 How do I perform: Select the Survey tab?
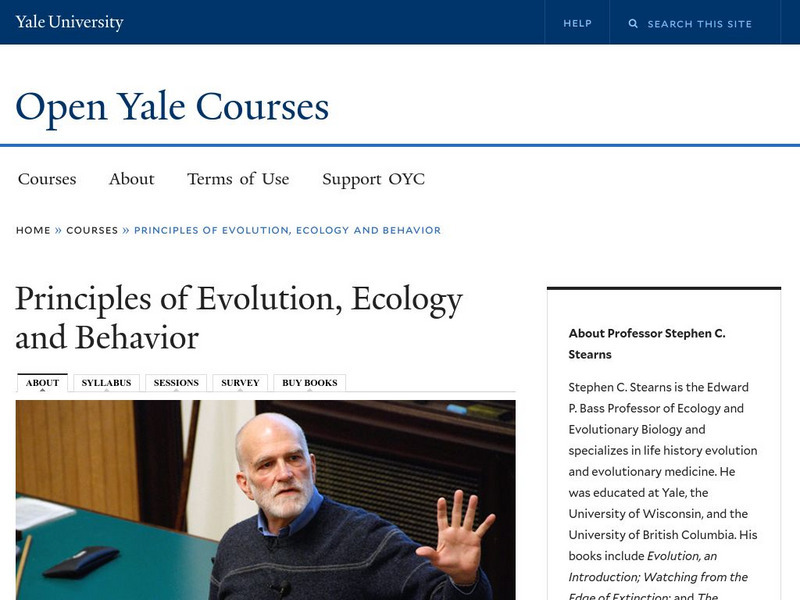(240, 383)
